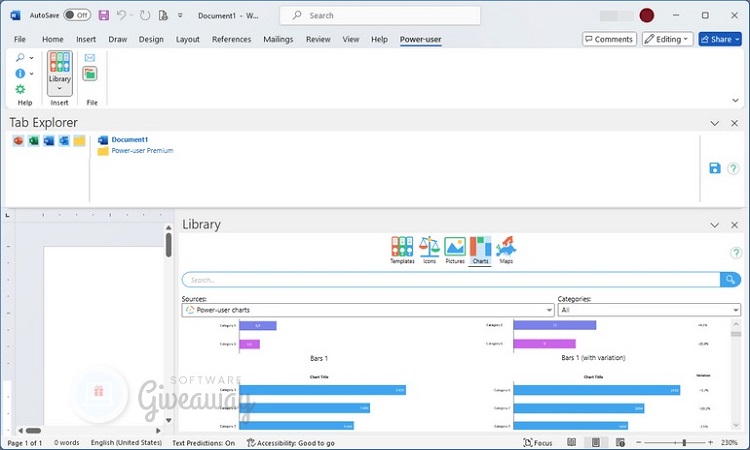Open the Categories dropdown

tap(735, 311)
